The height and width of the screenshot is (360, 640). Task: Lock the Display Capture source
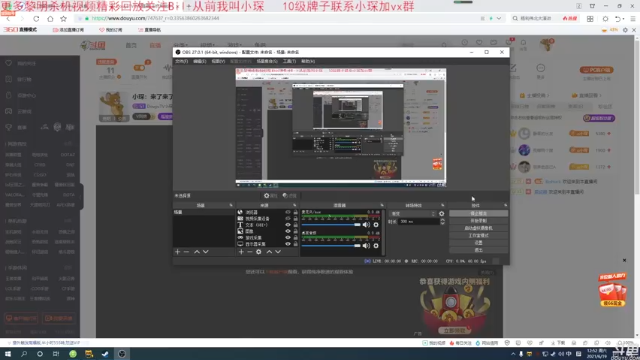click(296, 244)
